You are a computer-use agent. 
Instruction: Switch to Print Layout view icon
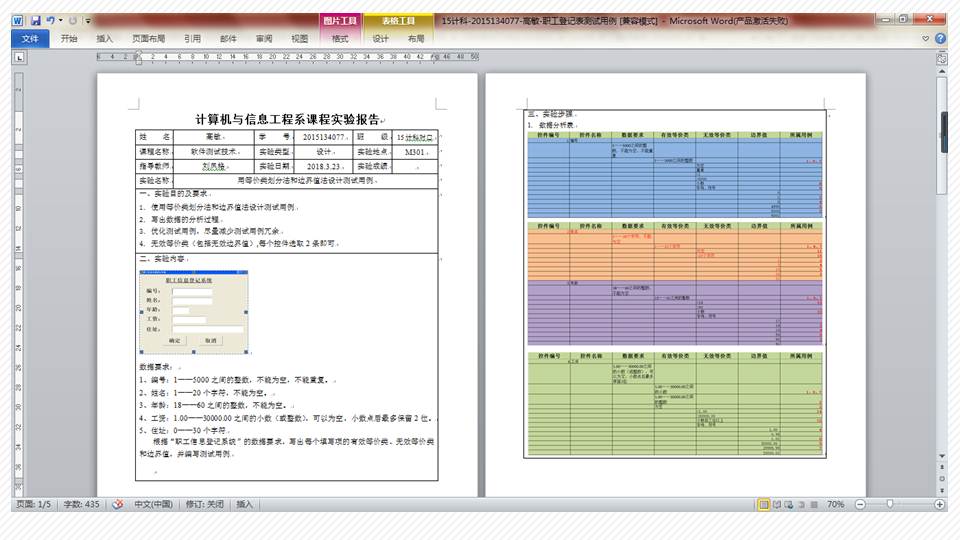pyautogui.click(x=764, y=505)
